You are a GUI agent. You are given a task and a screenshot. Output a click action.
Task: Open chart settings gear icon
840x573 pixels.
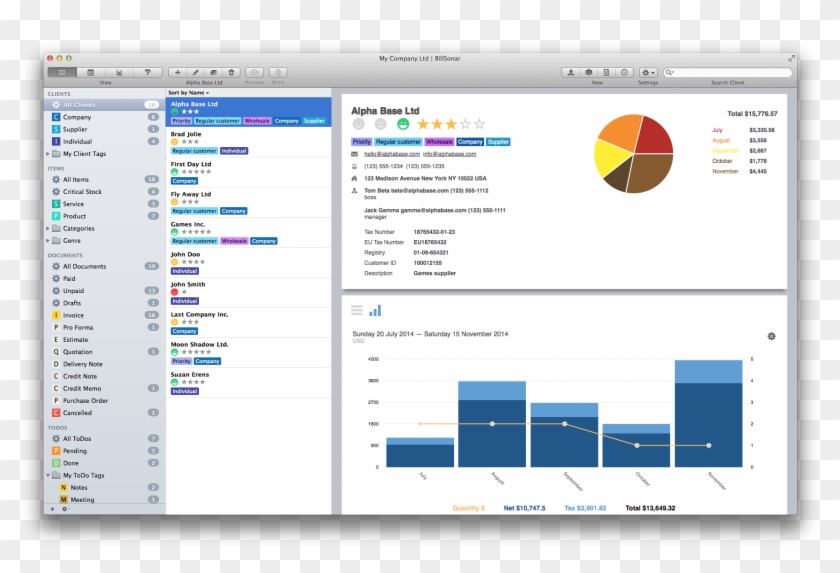pos(771,336)
